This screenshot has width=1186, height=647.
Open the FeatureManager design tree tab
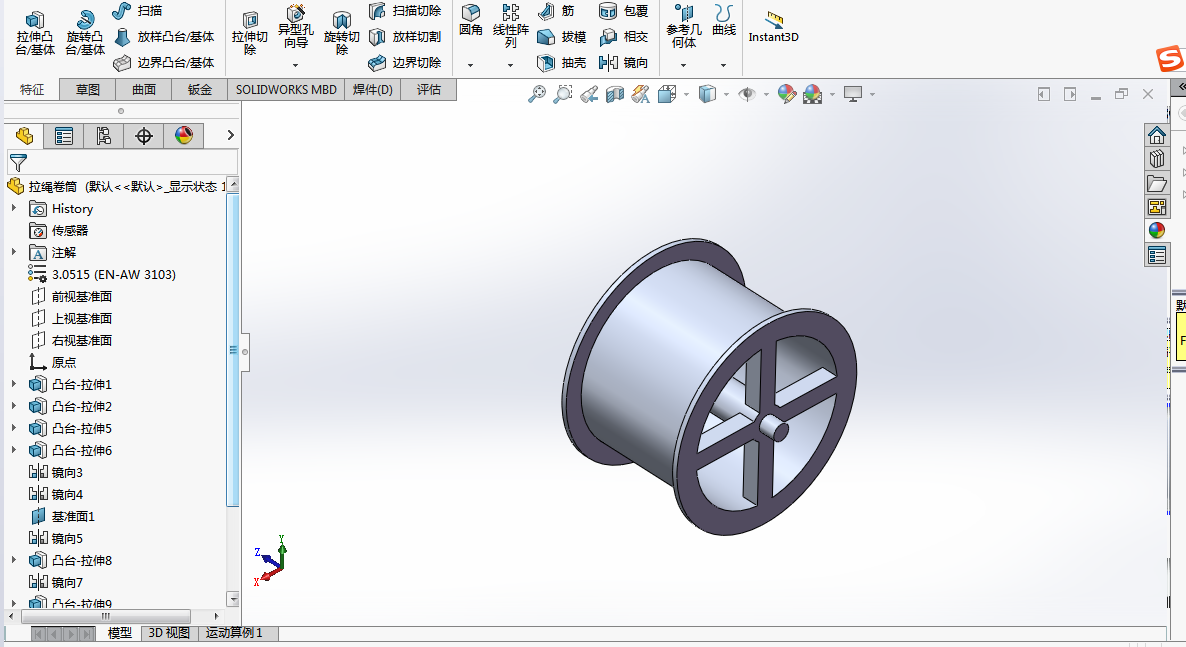click(x=24, y=136)
